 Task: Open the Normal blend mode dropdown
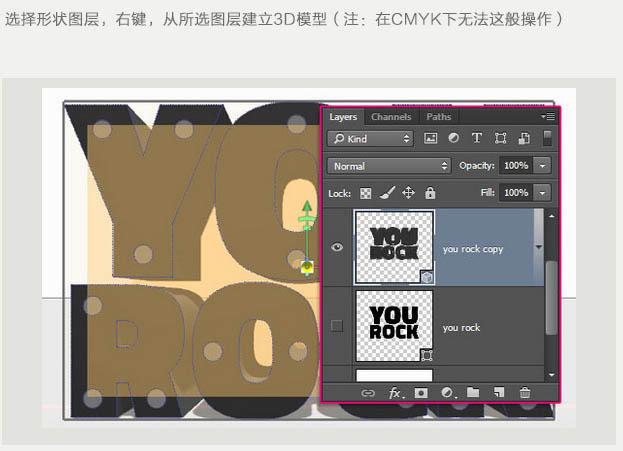[x=390, y=165]
